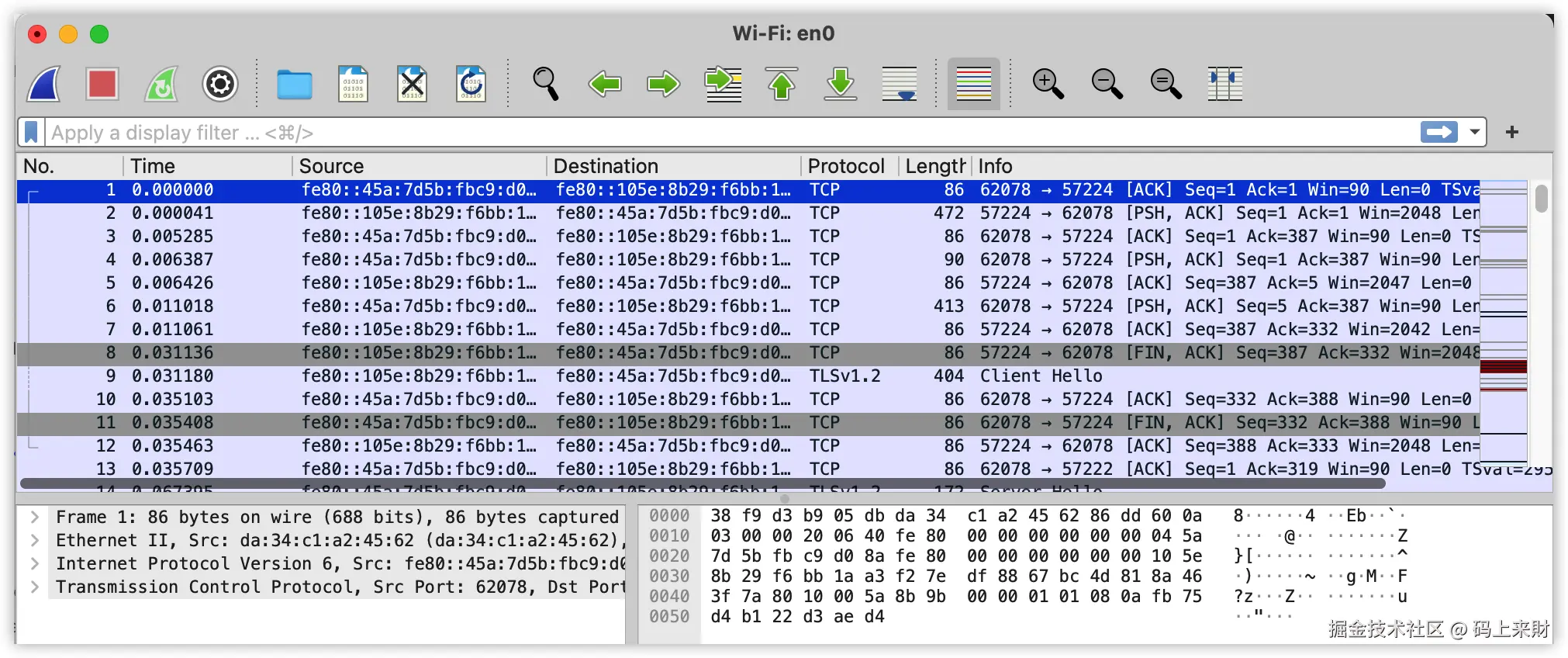Click the intelligent scrollbar minimap

click(1503, 322)
